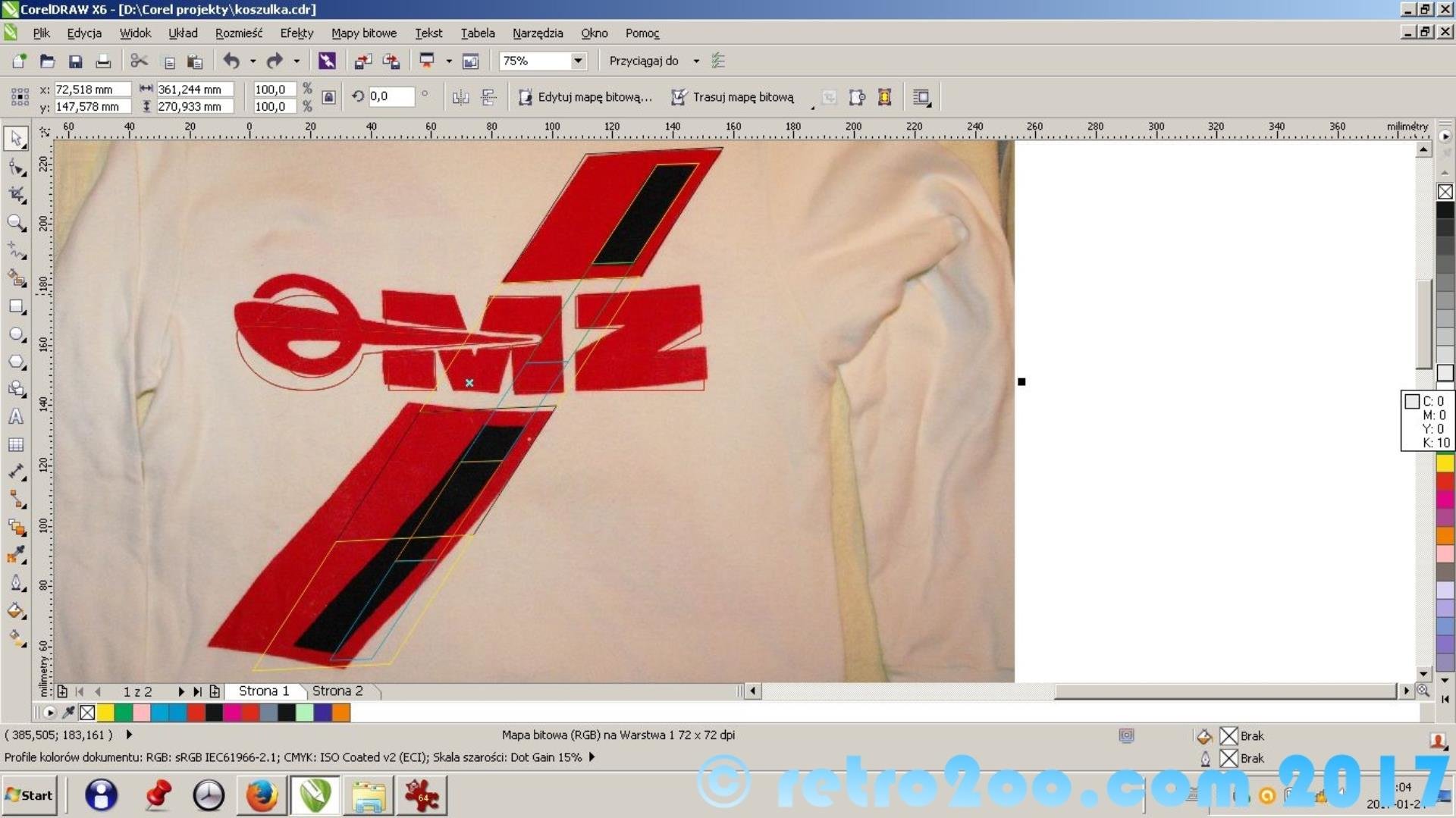The width and height of the screenshot is (1456, 818).
Task: Click the Trasuj mapę bitową button
Action: [x=733, y=97]
